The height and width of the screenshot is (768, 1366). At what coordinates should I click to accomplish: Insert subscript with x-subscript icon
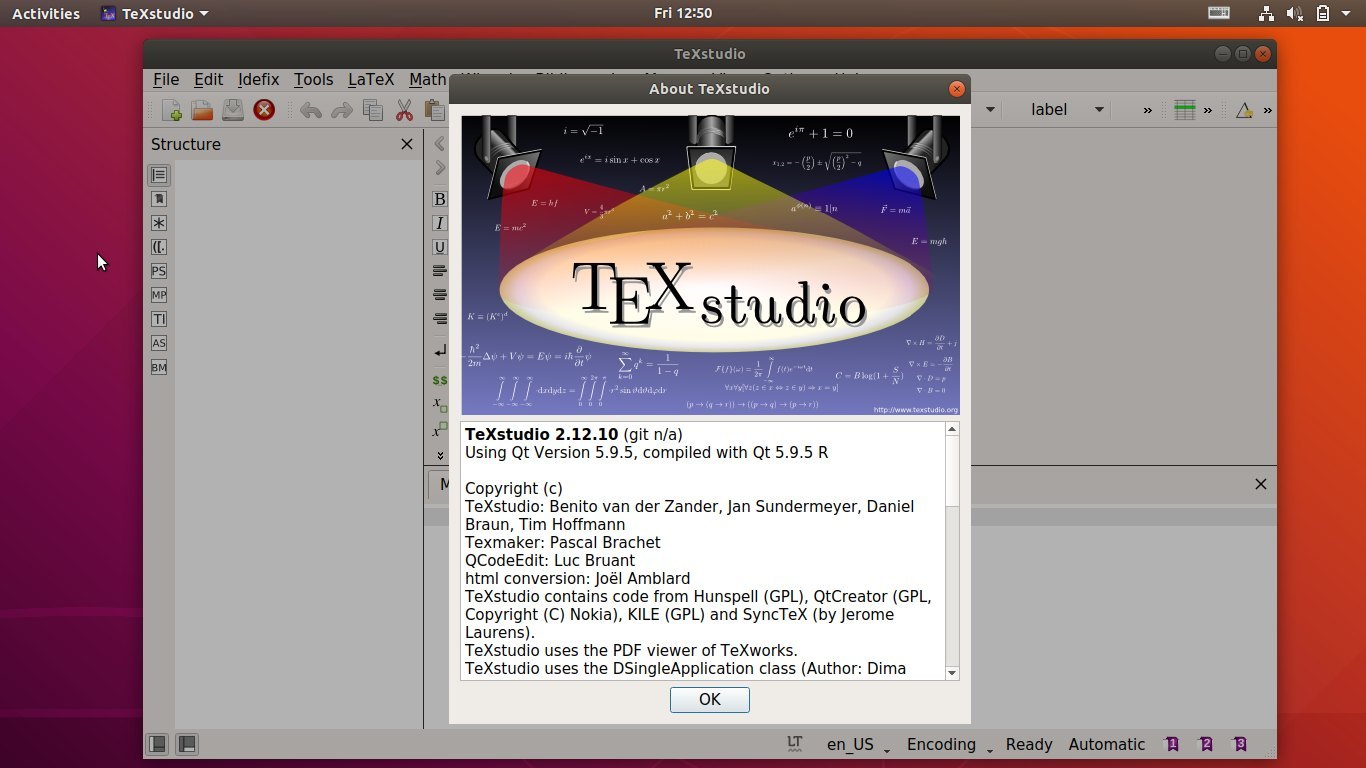point(439,404)
